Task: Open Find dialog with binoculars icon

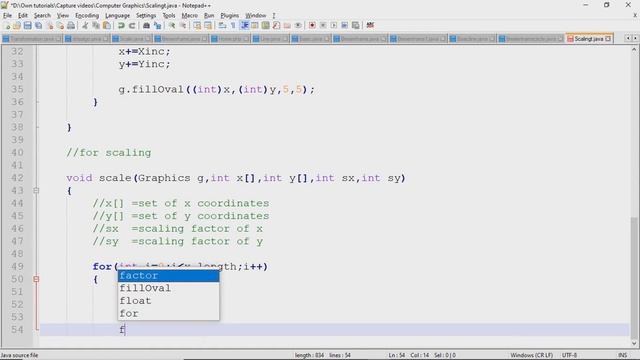Action: click(x=146, y=25)
